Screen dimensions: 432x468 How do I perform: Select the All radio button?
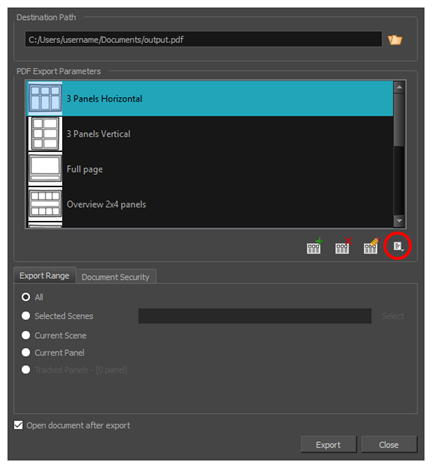point(26,297)
